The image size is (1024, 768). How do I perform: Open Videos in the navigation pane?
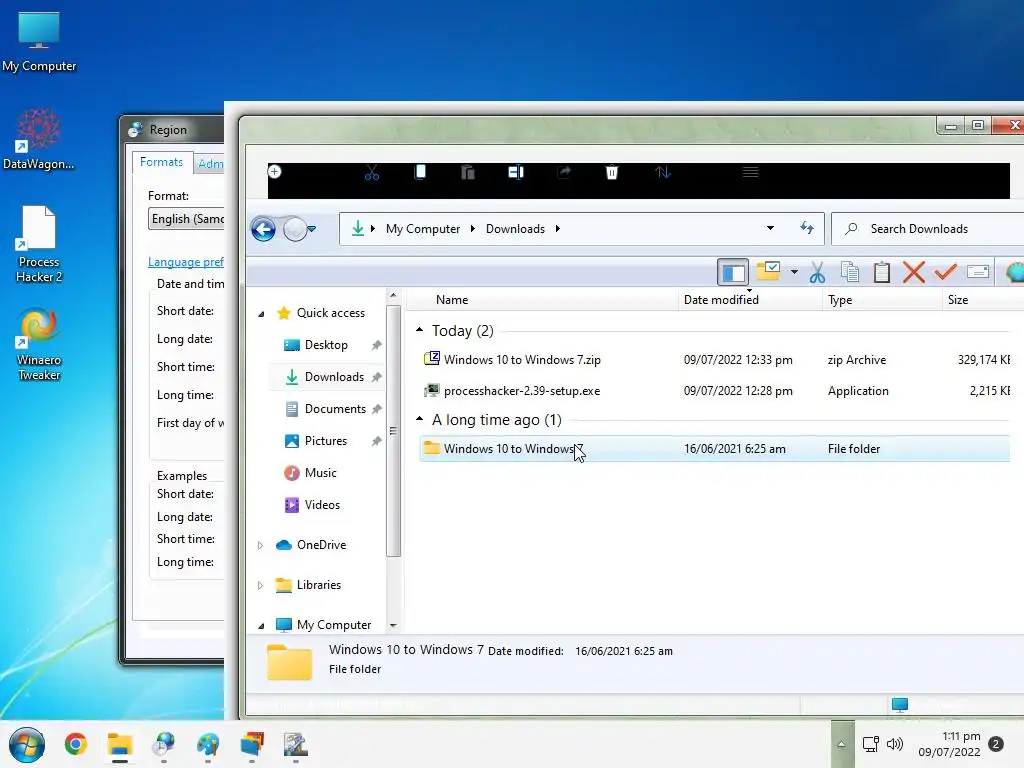(x=321, y=505)
